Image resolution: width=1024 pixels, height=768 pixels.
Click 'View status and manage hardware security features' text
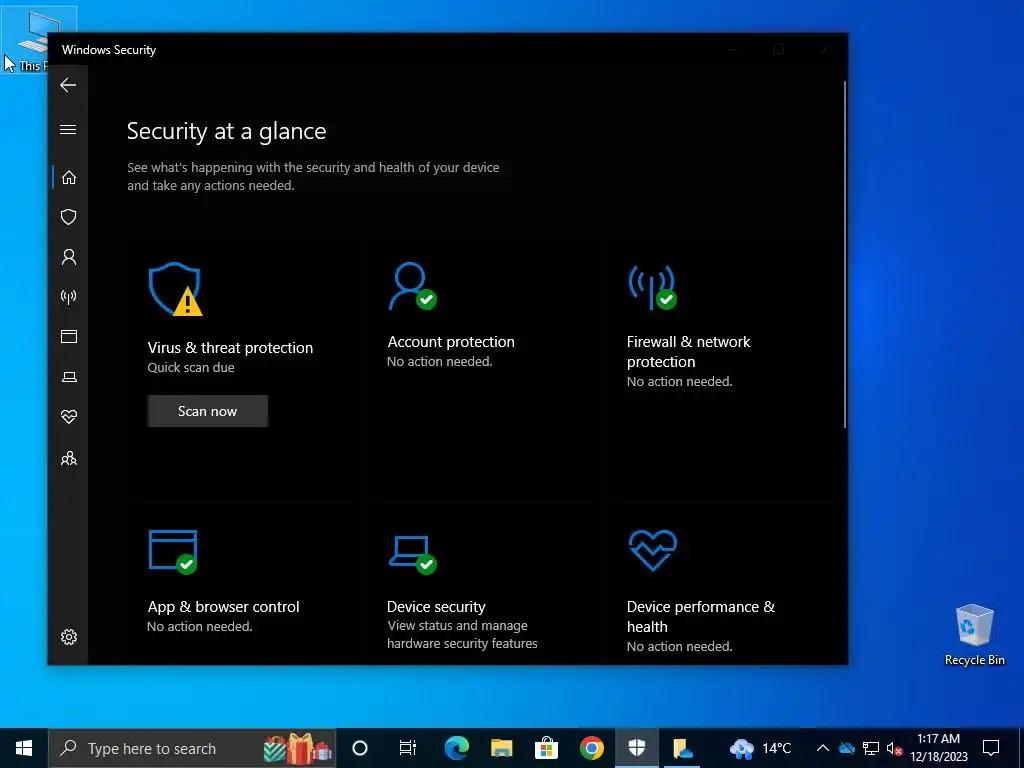pos(462,634)
